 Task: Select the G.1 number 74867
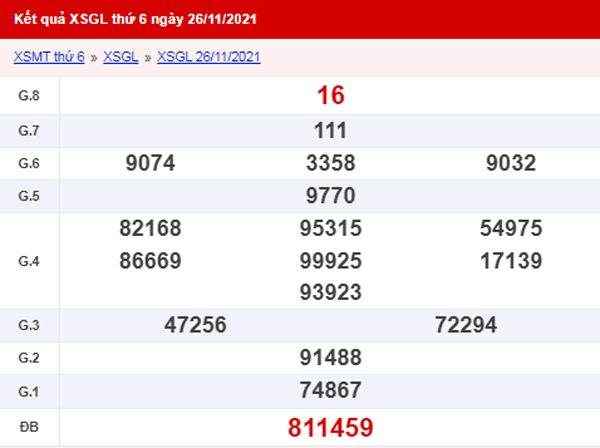pyautogui.click(x=331, y=390)
